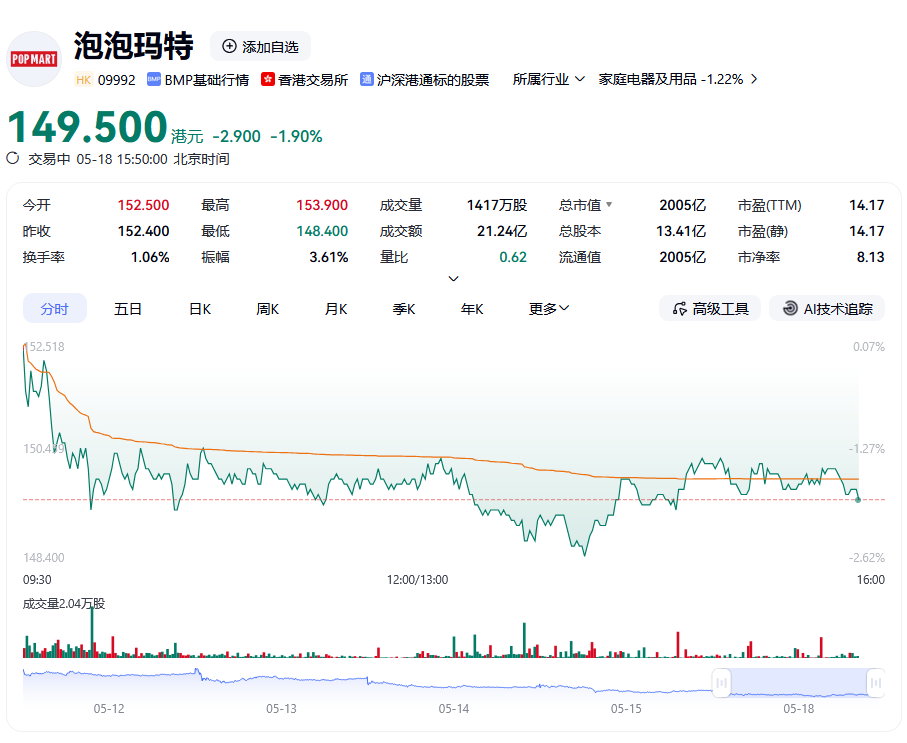Click the 成交量 value 1417万股

[497, 205]
